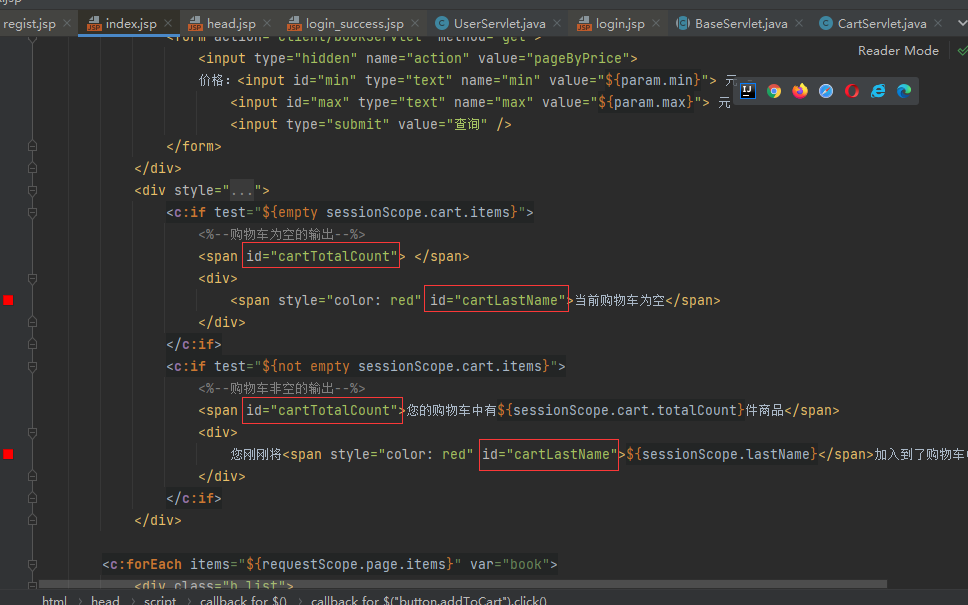Close the index.jsp tab
Screen dimensions: 968x605
point(168,23)
